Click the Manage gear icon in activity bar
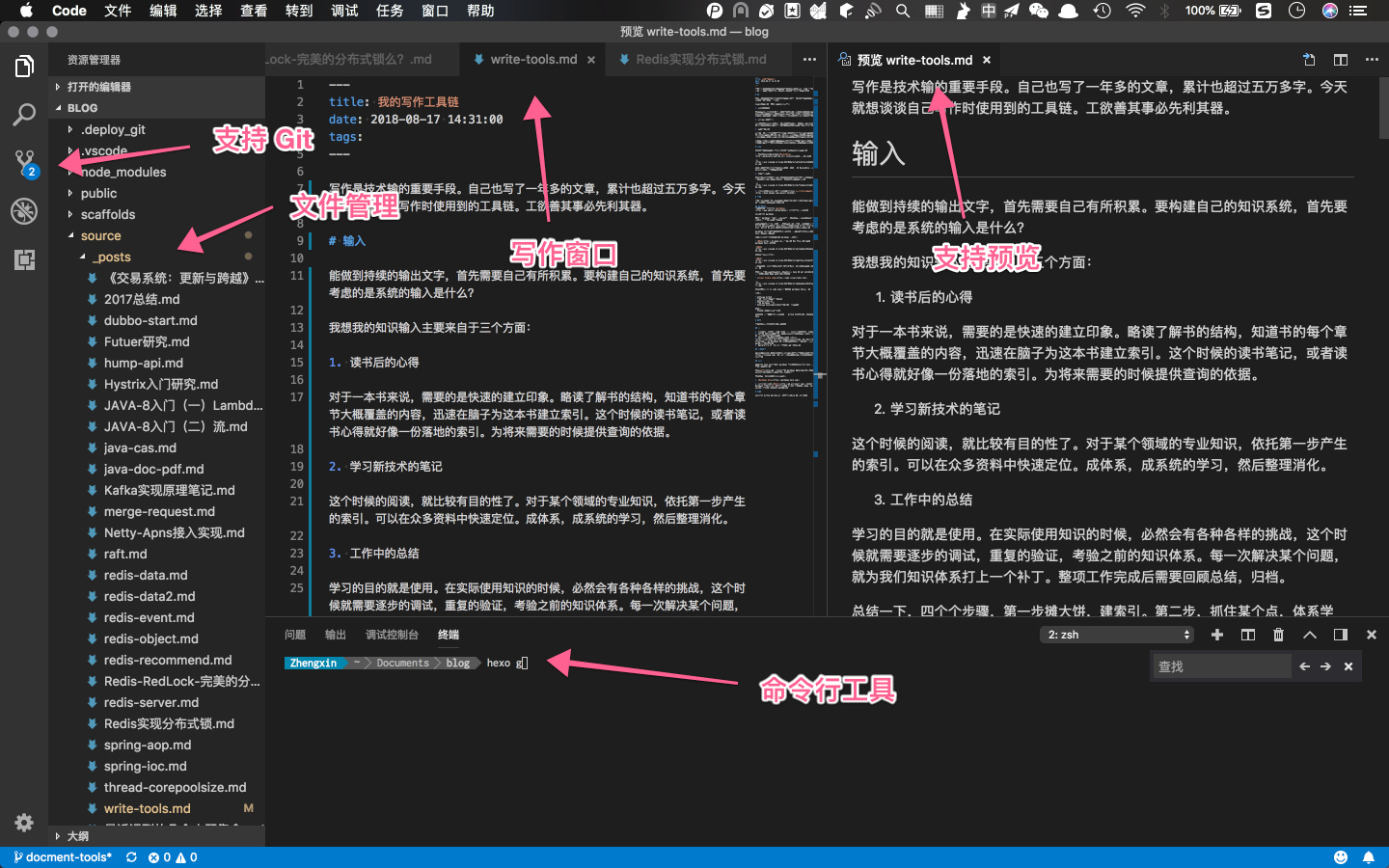The height and width of the screenshot is (868, 1389). pyautogui.click(x=24, y=823)
